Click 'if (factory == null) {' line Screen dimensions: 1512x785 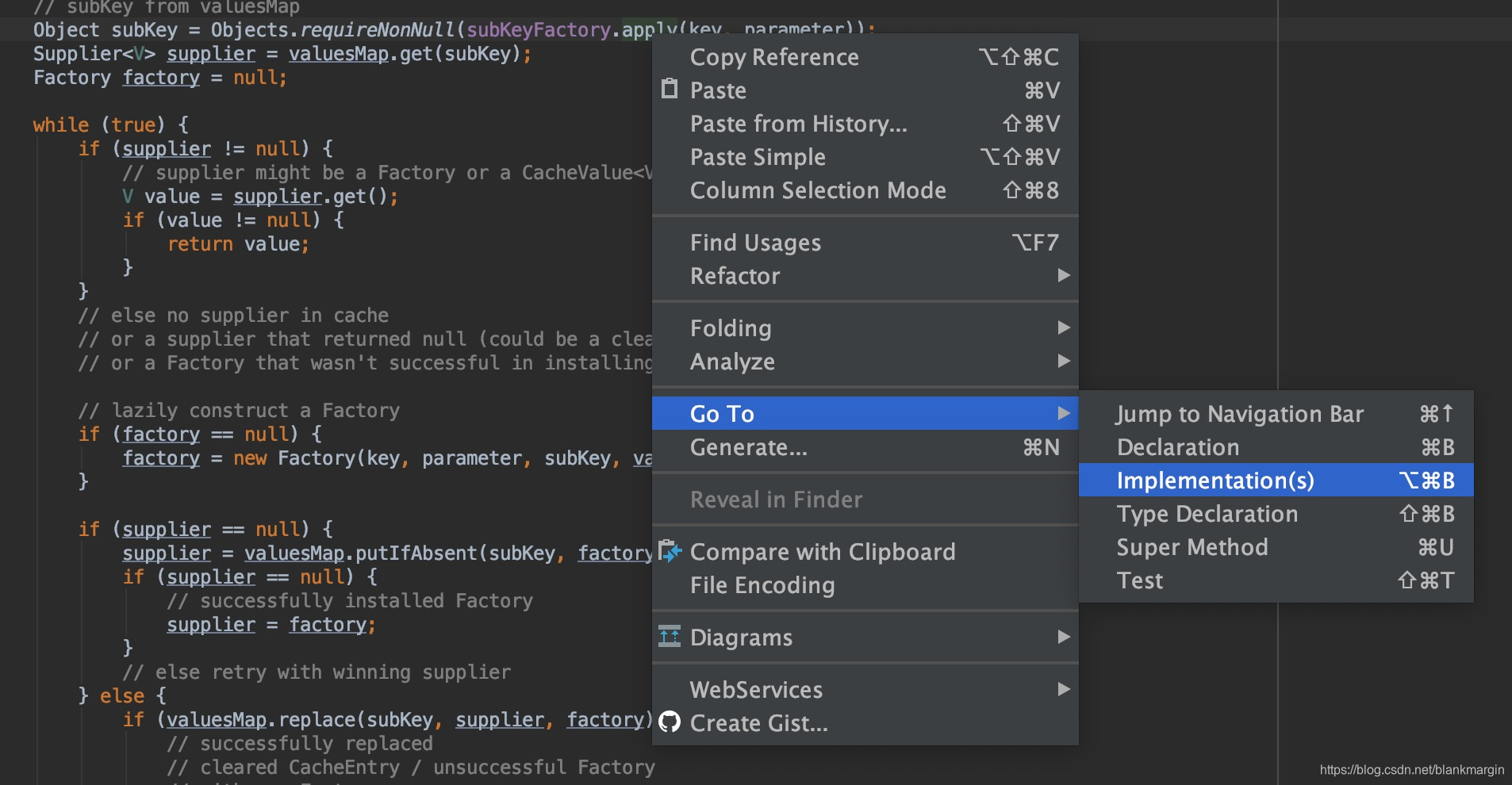pos(200,435)
